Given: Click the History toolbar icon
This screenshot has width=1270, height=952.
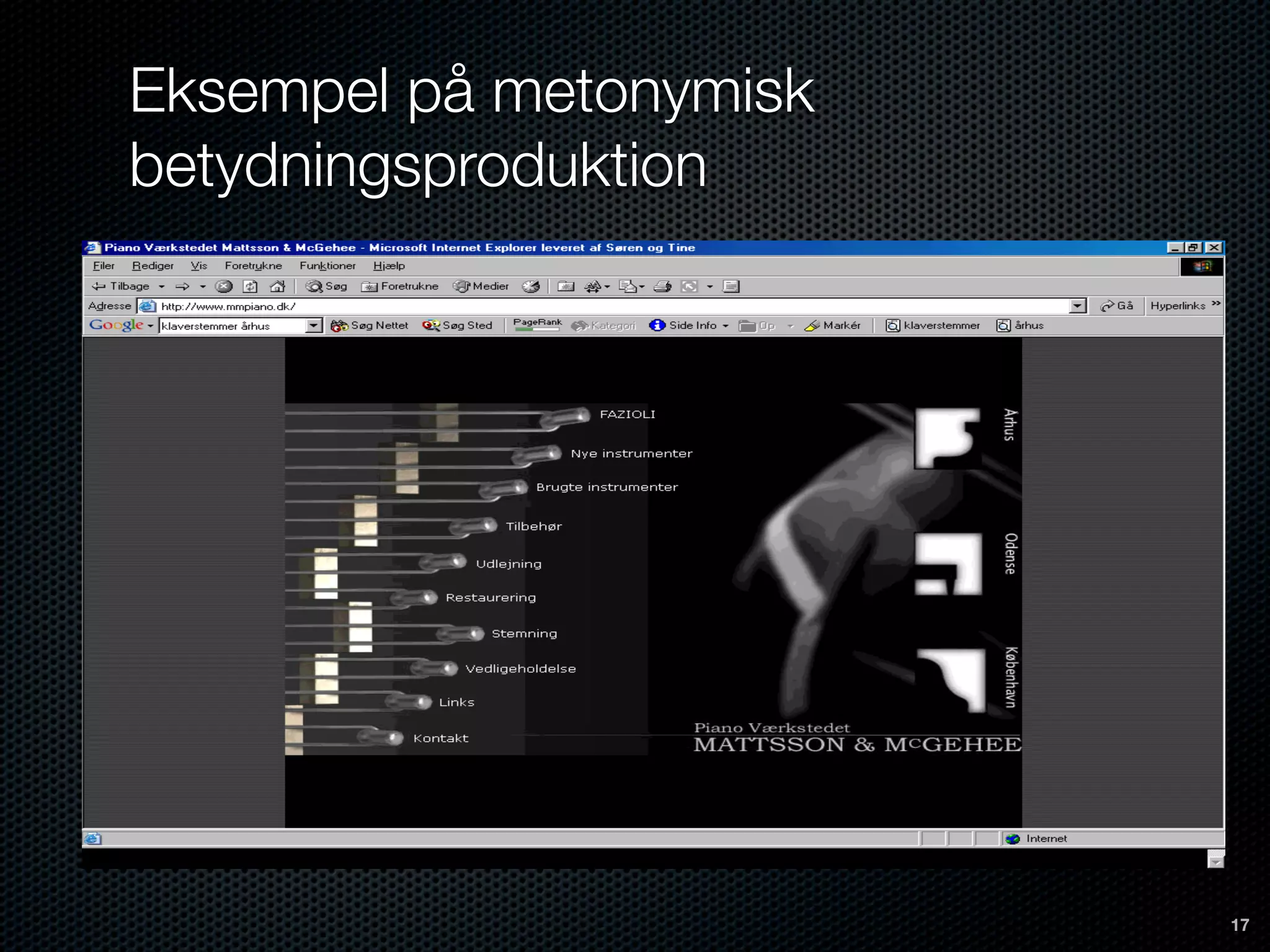Looking at the screenshot, I should click(531, 286).
